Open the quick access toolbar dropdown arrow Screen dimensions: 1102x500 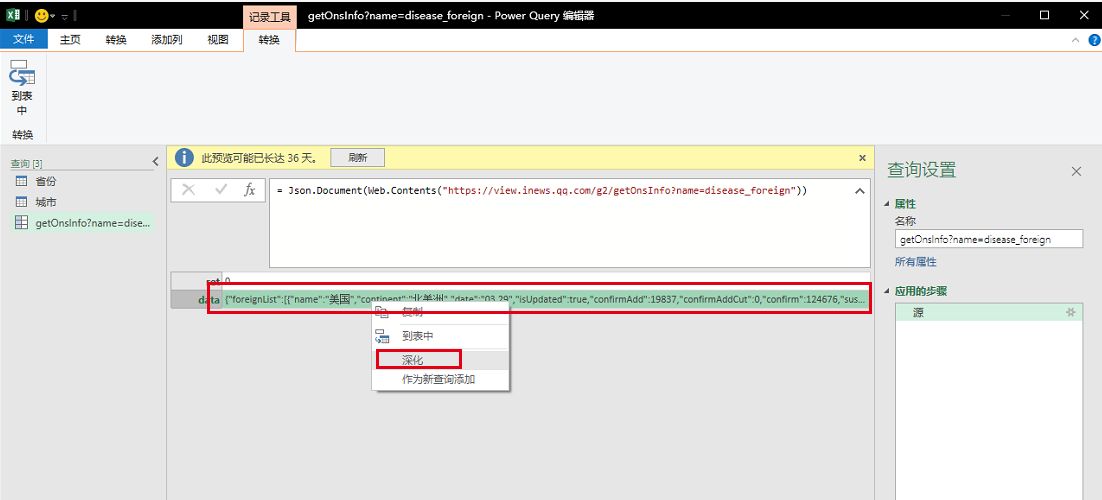(65, 16)
